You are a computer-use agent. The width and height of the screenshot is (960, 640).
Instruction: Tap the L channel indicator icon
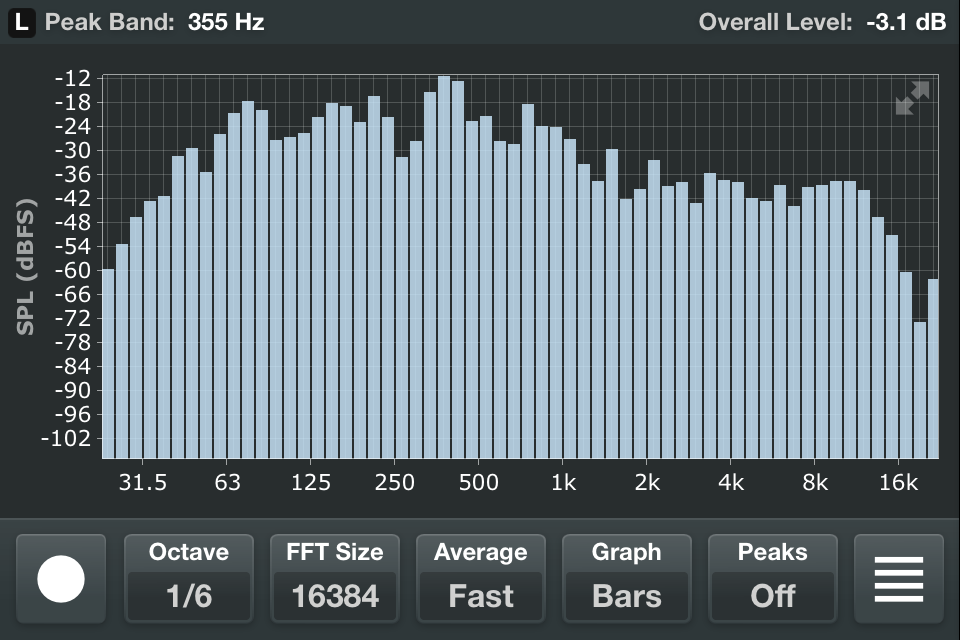point(22,22)
